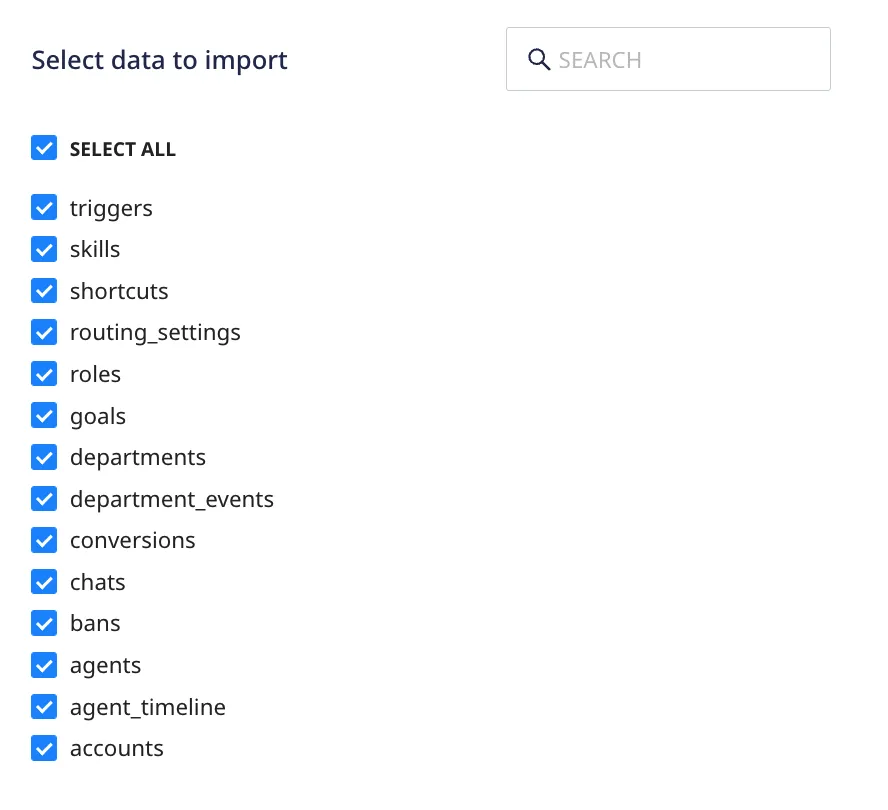
Task: Toggle the accounts checkbox
Action: click(x=44, y=748)
